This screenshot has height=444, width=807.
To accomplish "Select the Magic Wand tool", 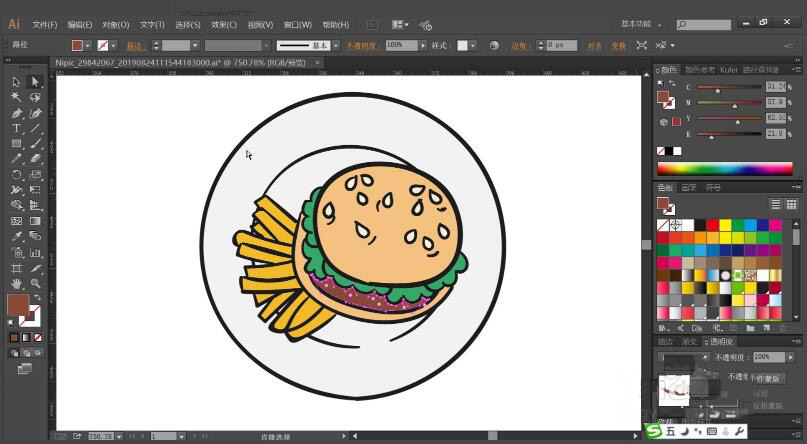I will (16, 97).
